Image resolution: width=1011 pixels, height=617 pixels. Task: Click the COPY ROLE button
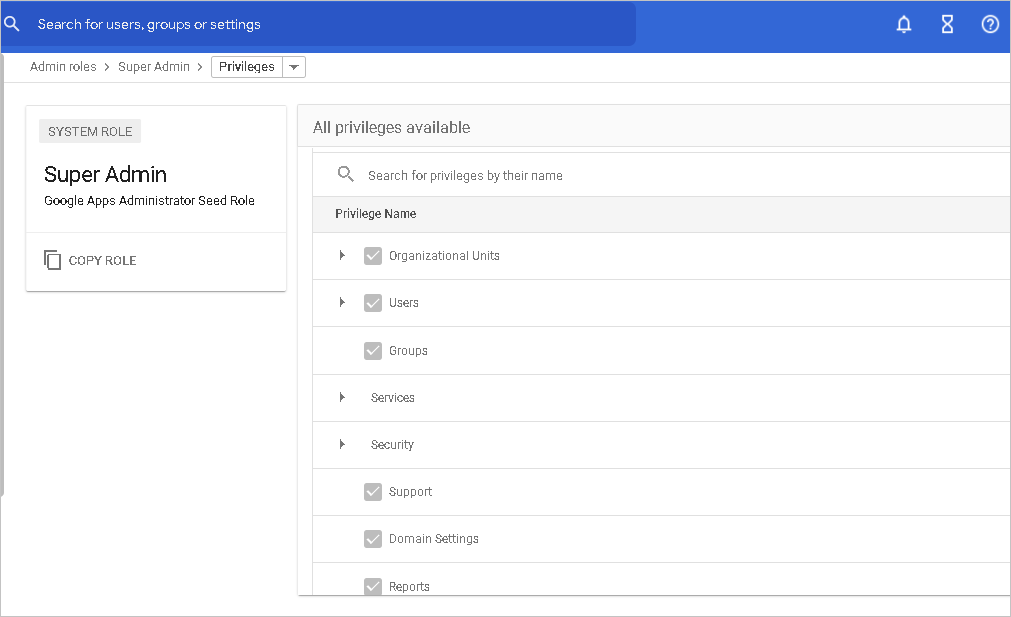(x=102, y=260)
